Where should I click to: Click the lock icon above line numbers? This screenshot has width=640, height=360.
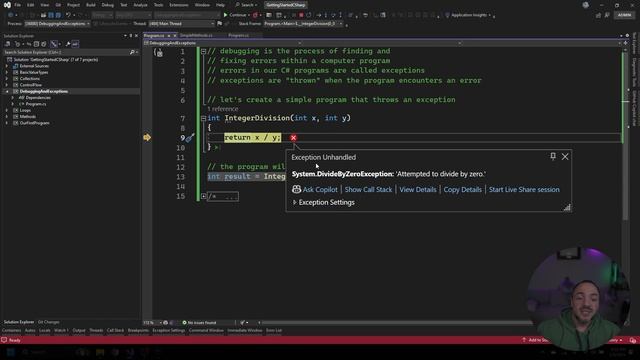tap(159, 53)
